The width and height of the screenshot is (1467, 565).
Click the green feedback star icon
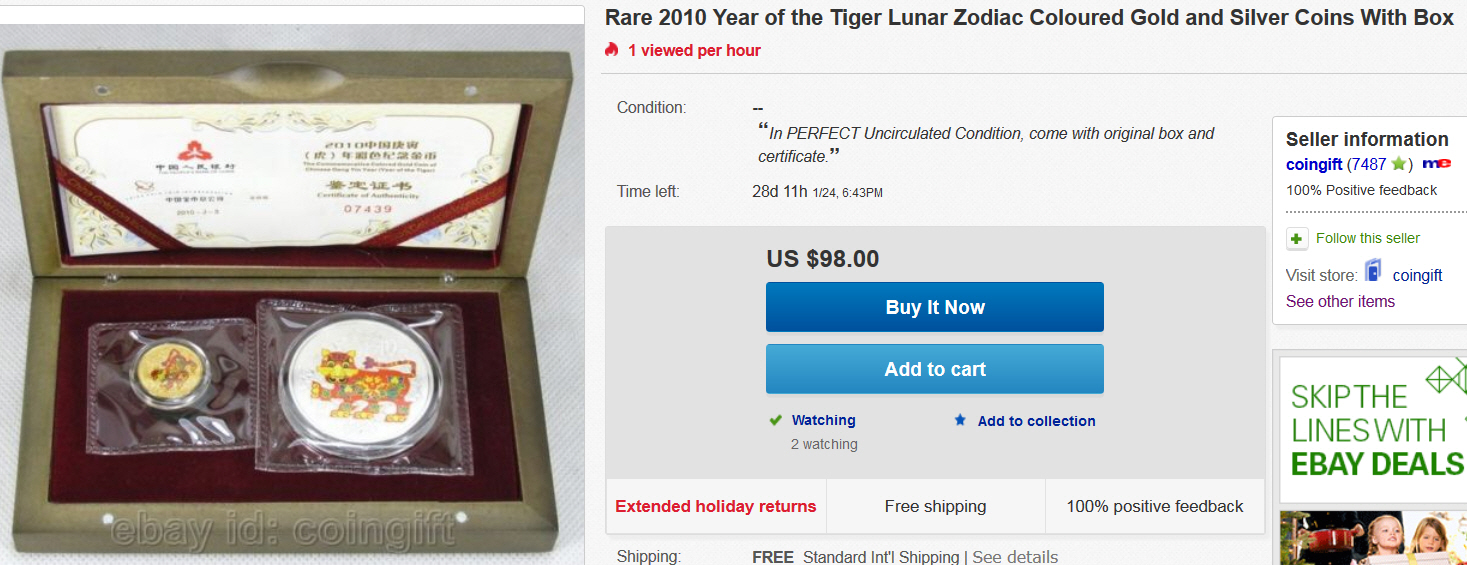coord(1398,164)
